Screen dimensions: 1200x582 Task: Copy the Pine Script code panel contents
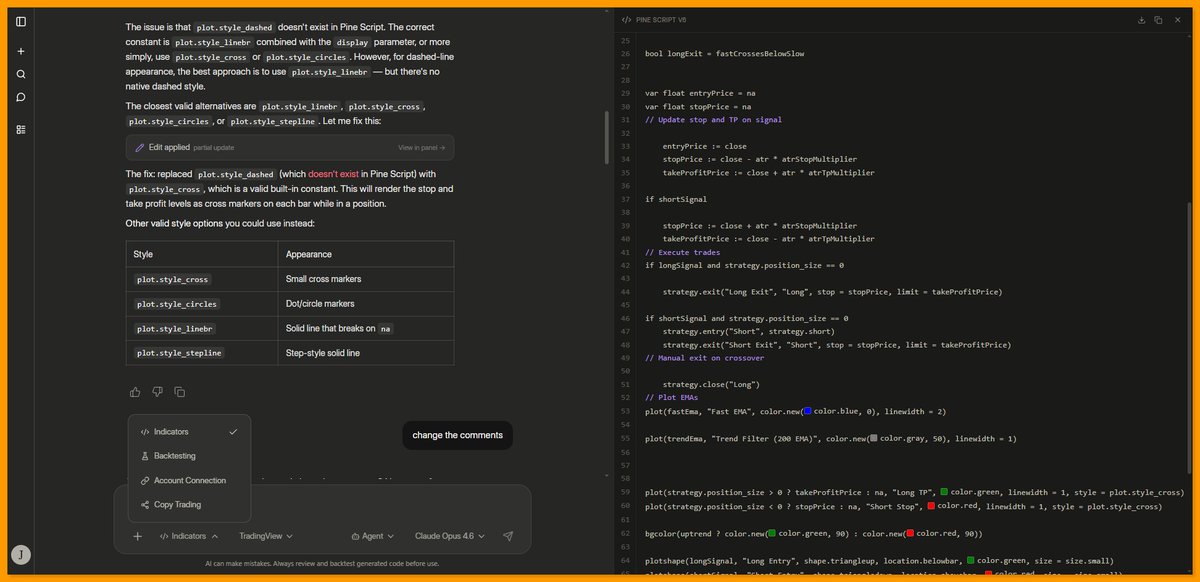[x=1159, y=19]
